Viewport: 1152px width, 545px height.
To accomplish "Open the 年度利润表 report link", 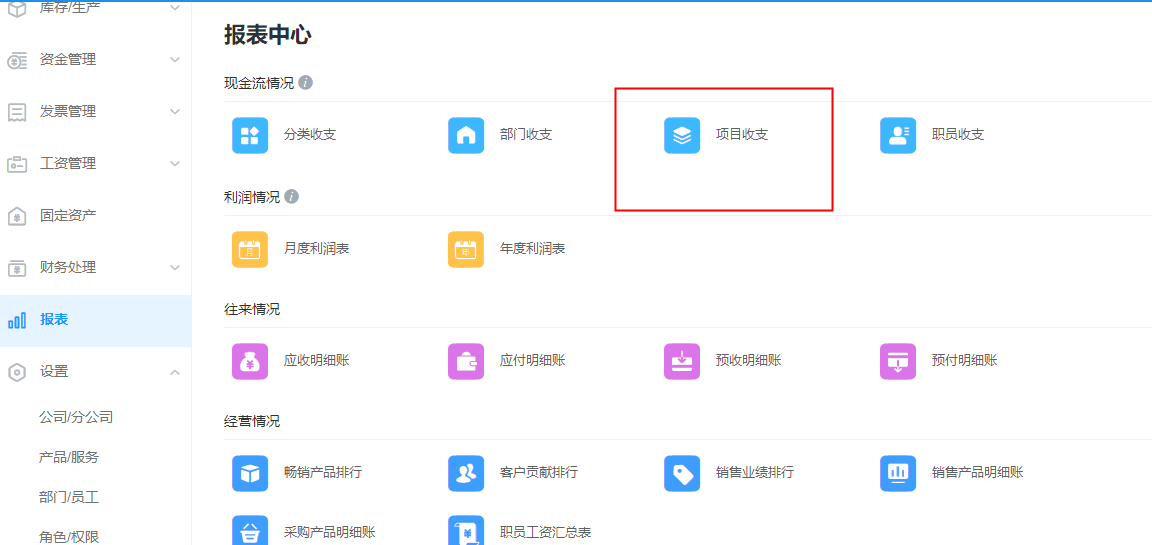I will tap(533, 249).
